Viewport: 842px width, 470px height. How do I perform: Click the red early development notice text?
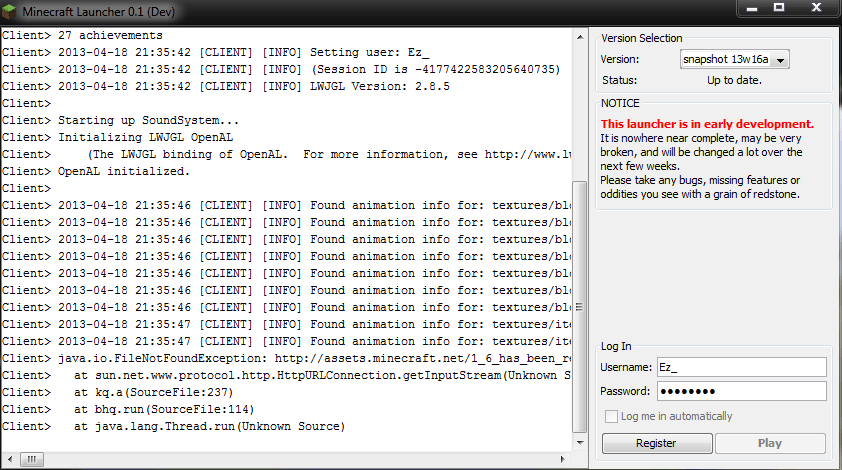[x=707, y=124]
